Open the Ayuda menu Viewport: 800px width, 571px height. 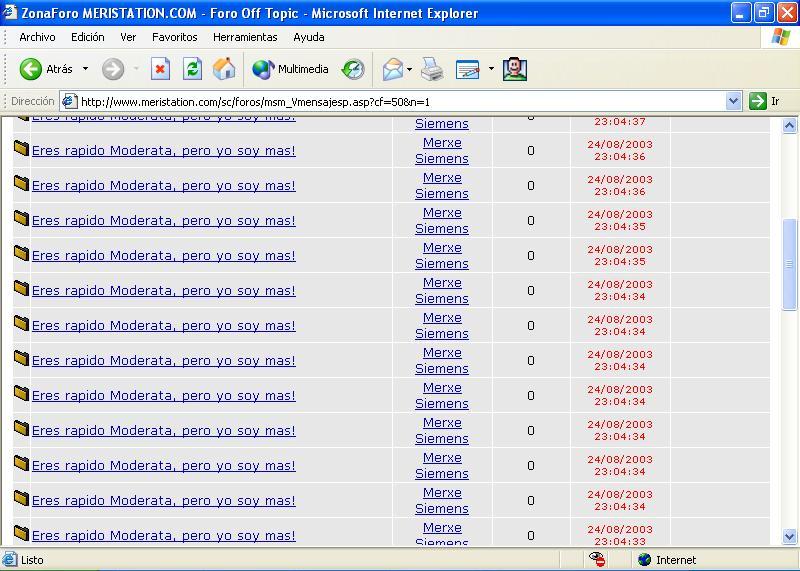(x=309, y=37)
